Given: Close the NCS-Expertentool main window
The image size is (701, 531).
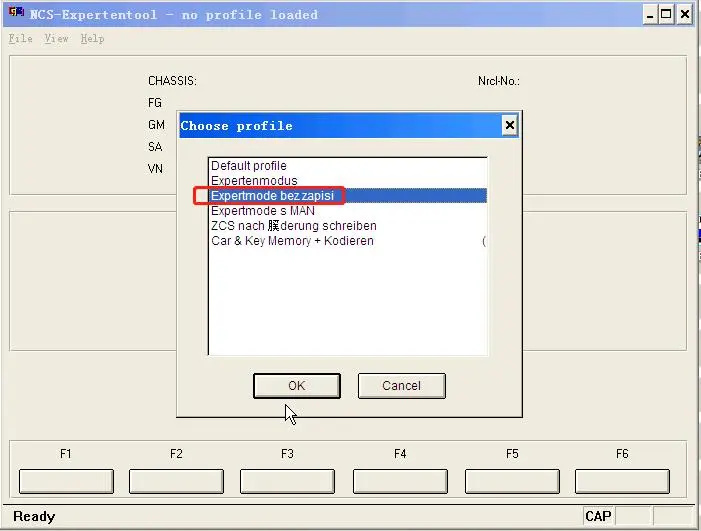Looking at the screenshot, I should point(684,15).
